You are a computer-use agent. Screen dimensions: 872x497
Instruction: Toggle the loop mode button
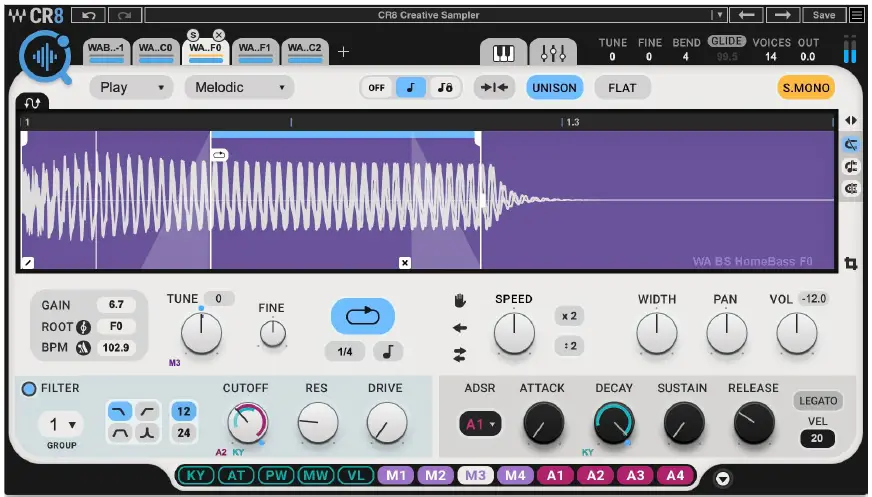pyautogui.click(x=363, y=316)
